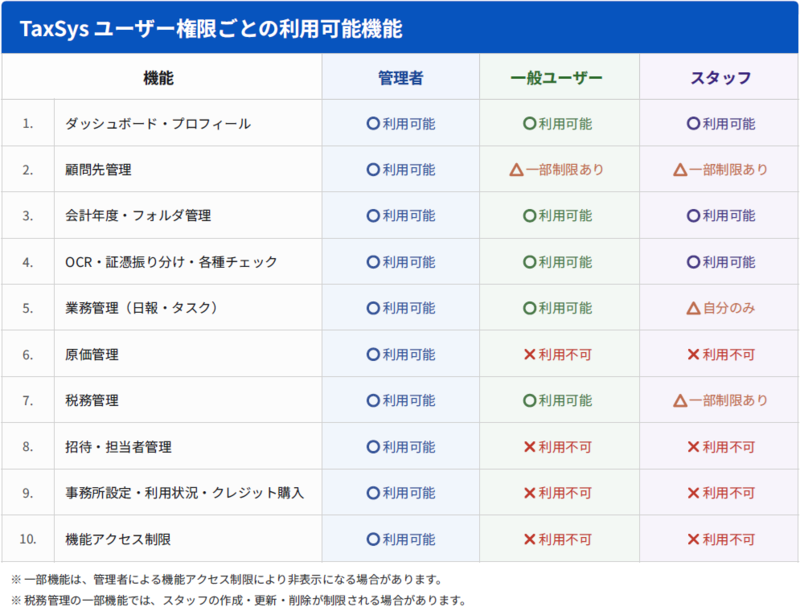
Task: Click スタッフ 利用不可 cell for 事務所設定 row
Action: click(721, 493)
